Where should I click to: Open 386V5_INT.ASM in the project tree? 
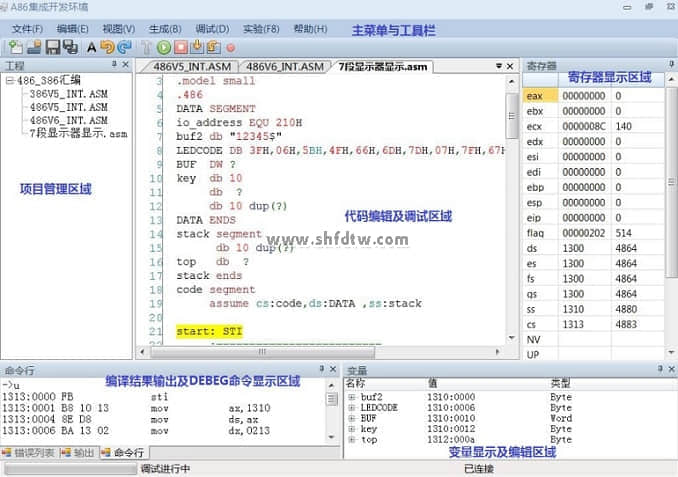click(x=68, y=94)
